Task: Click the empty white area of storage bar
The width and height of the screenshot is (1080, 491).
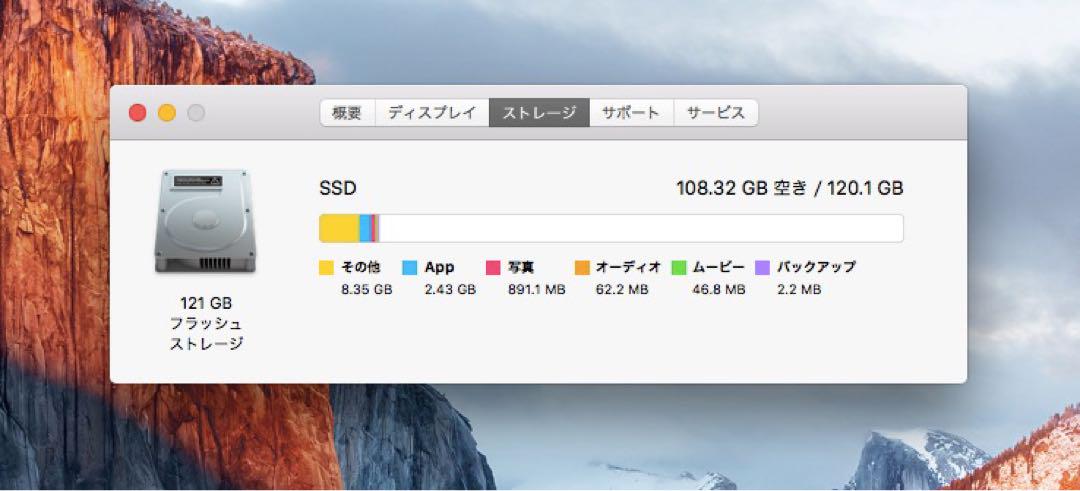Action: [x=641, y=229]
